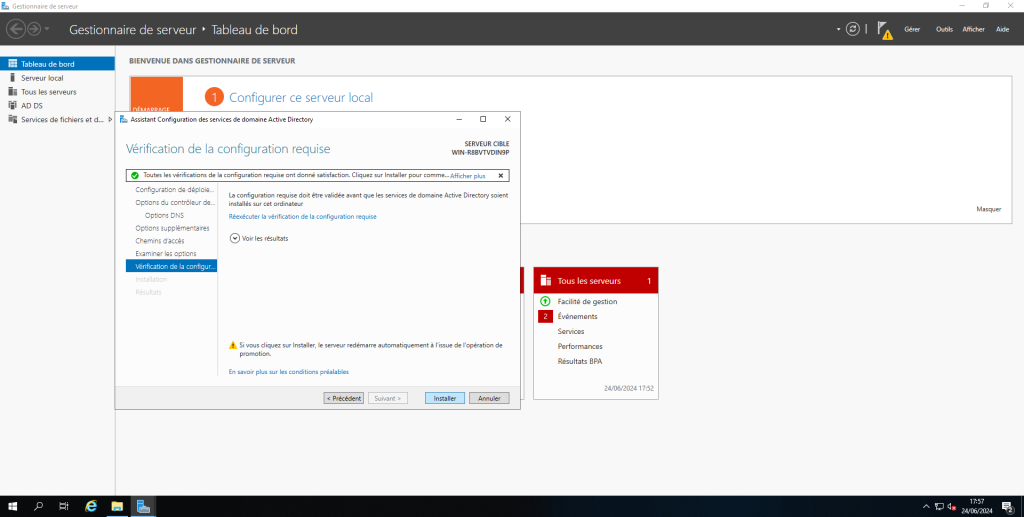1024x517 pixels.
Task: Open the Outils menu
Action: pyautogui.click(x=944, y=29)
